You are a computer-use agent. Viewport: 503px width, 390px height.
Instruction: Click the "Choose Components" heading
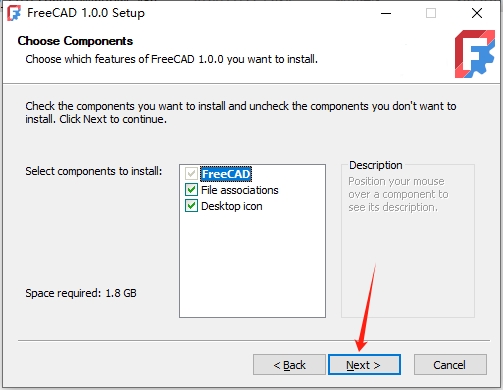[x=75, y=41]
